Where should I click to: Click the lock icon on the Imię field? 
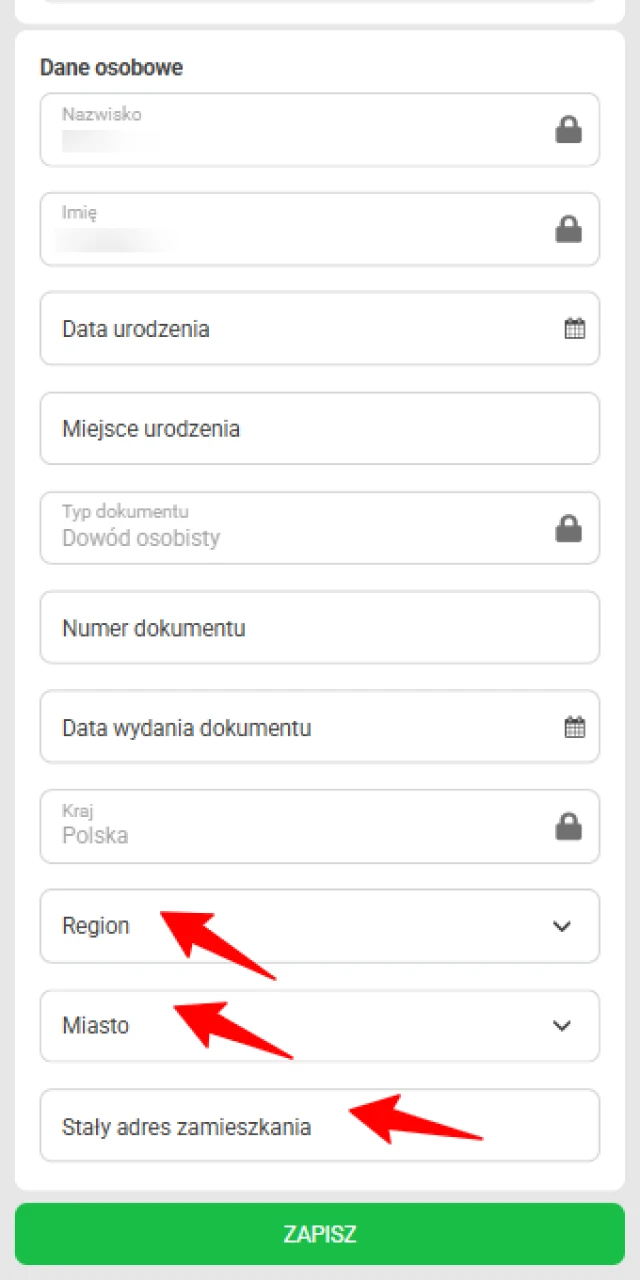point(568,229)
